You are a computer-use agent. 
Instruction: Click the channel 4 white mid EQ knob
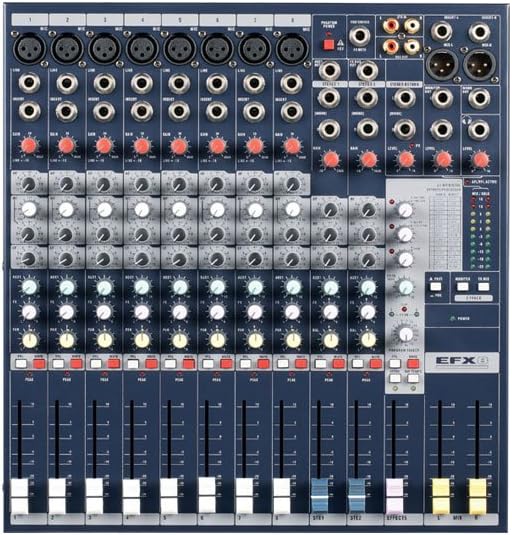pos(142,209)
